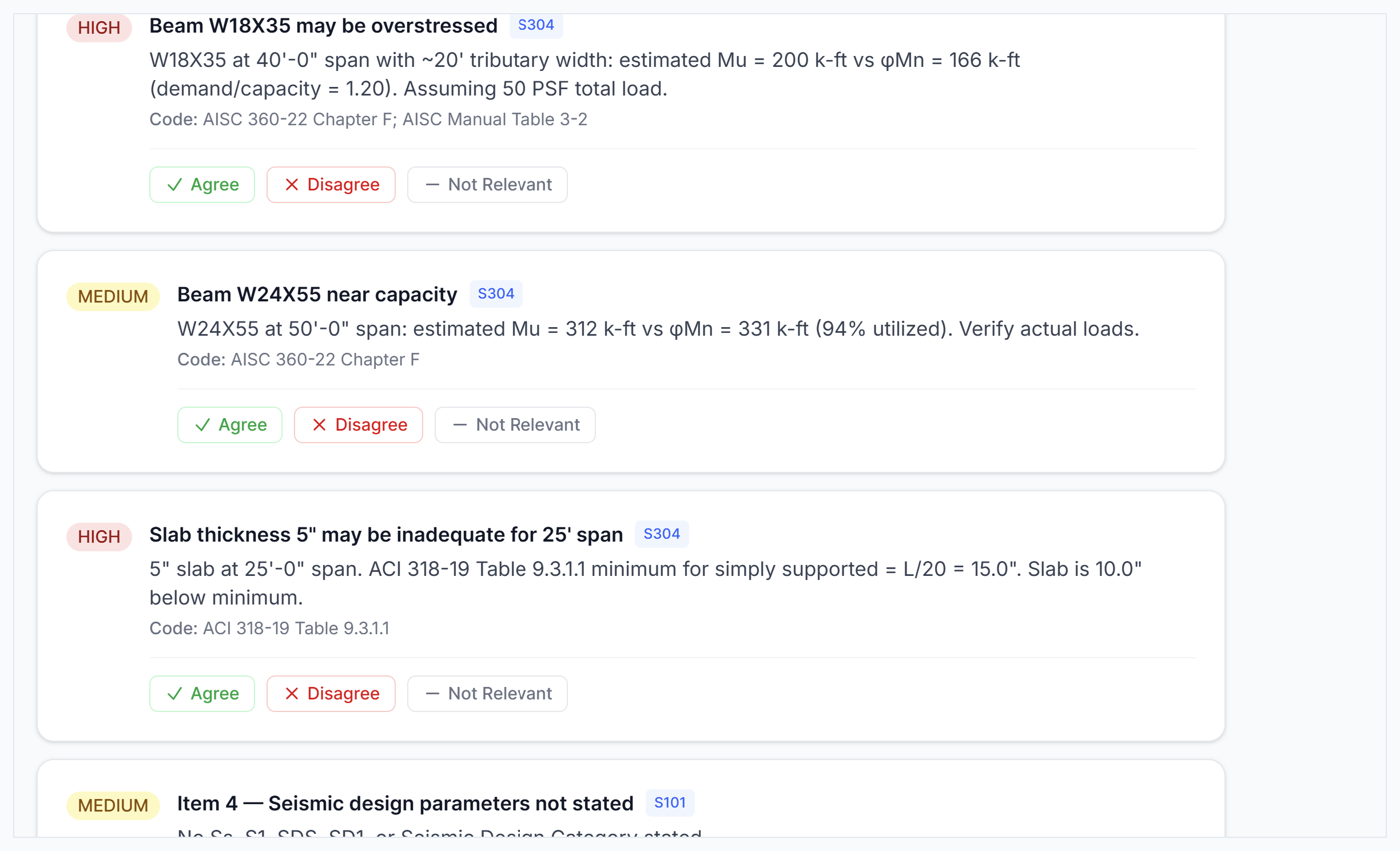Select 'Item 4 — Seismic design parameters' title
The width and height of the screenshot is (1400, 851).
405,804
